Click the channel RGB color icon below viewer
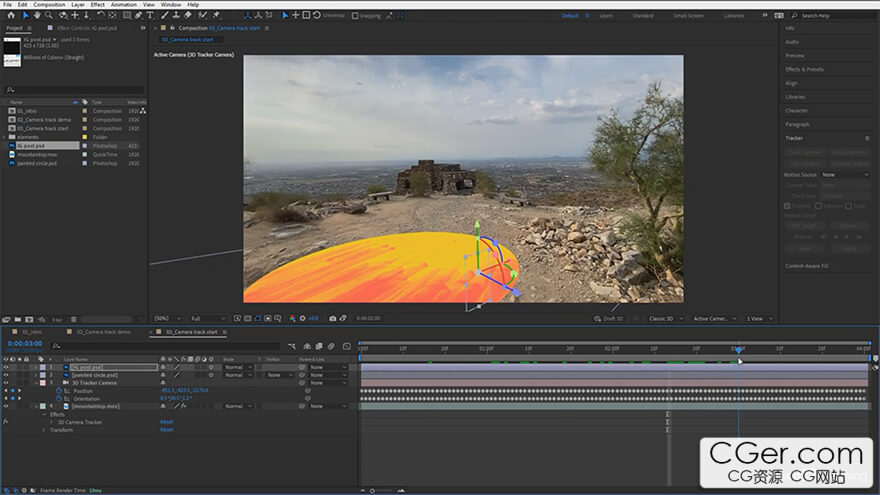This screenshot has width=880, height=495. click(x=292, y=318)
